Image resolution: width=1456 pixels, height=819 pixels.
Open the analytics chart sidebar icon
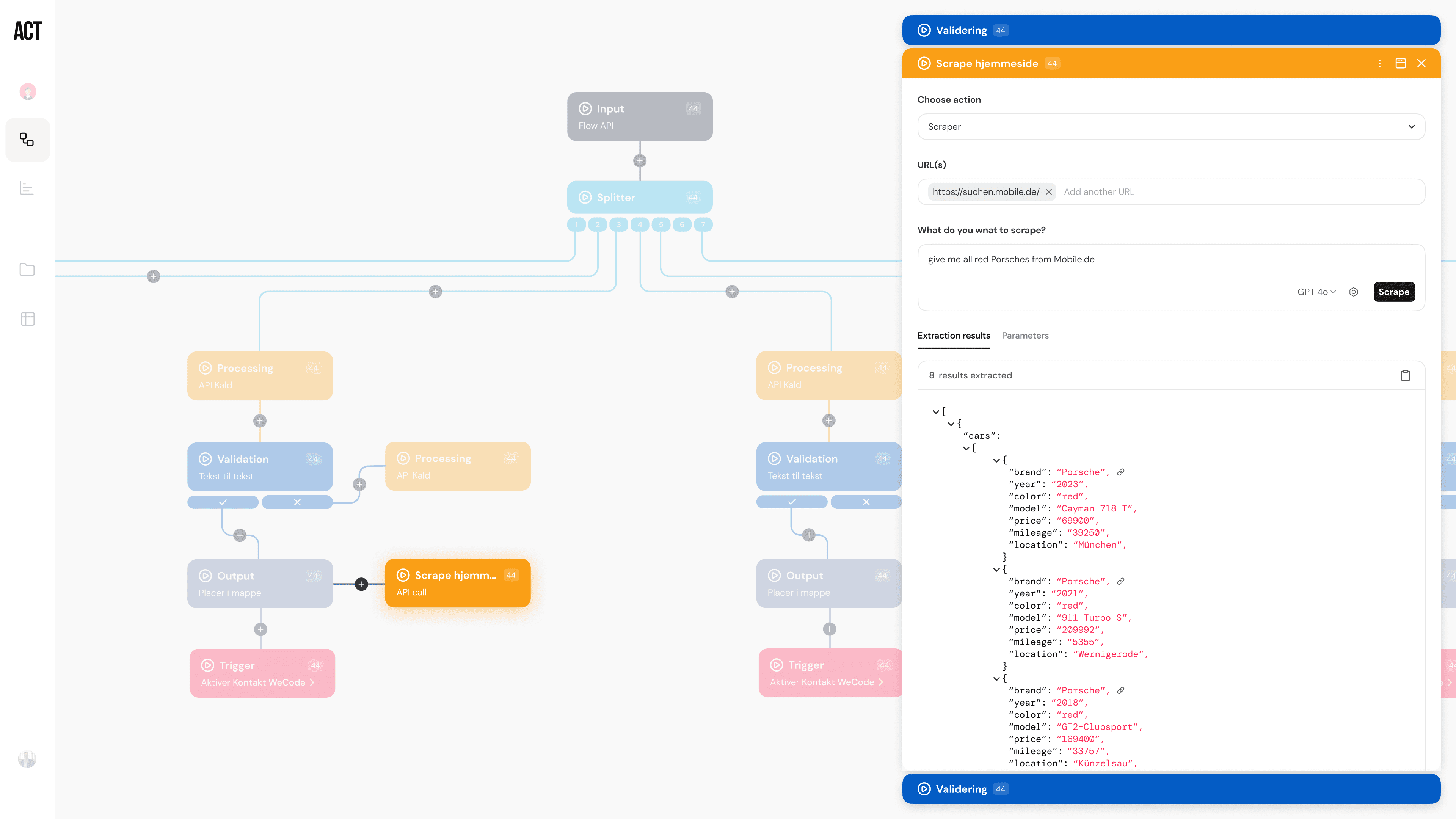click(27, 188)
